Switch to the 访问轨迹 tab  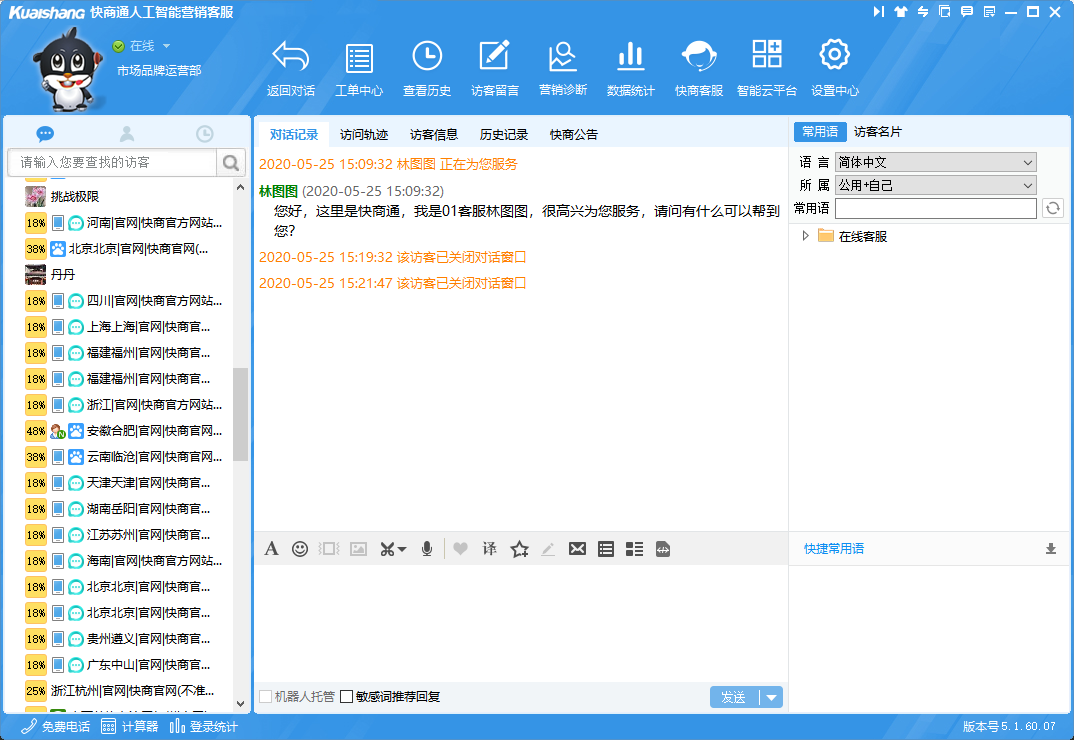point(364,135)
